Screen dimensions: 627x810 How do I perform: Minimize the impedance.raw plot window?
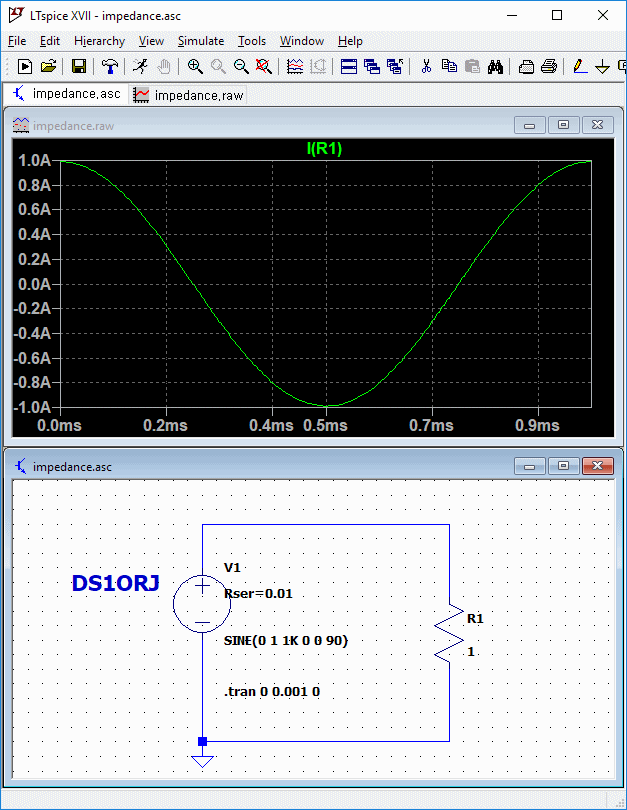529,126
